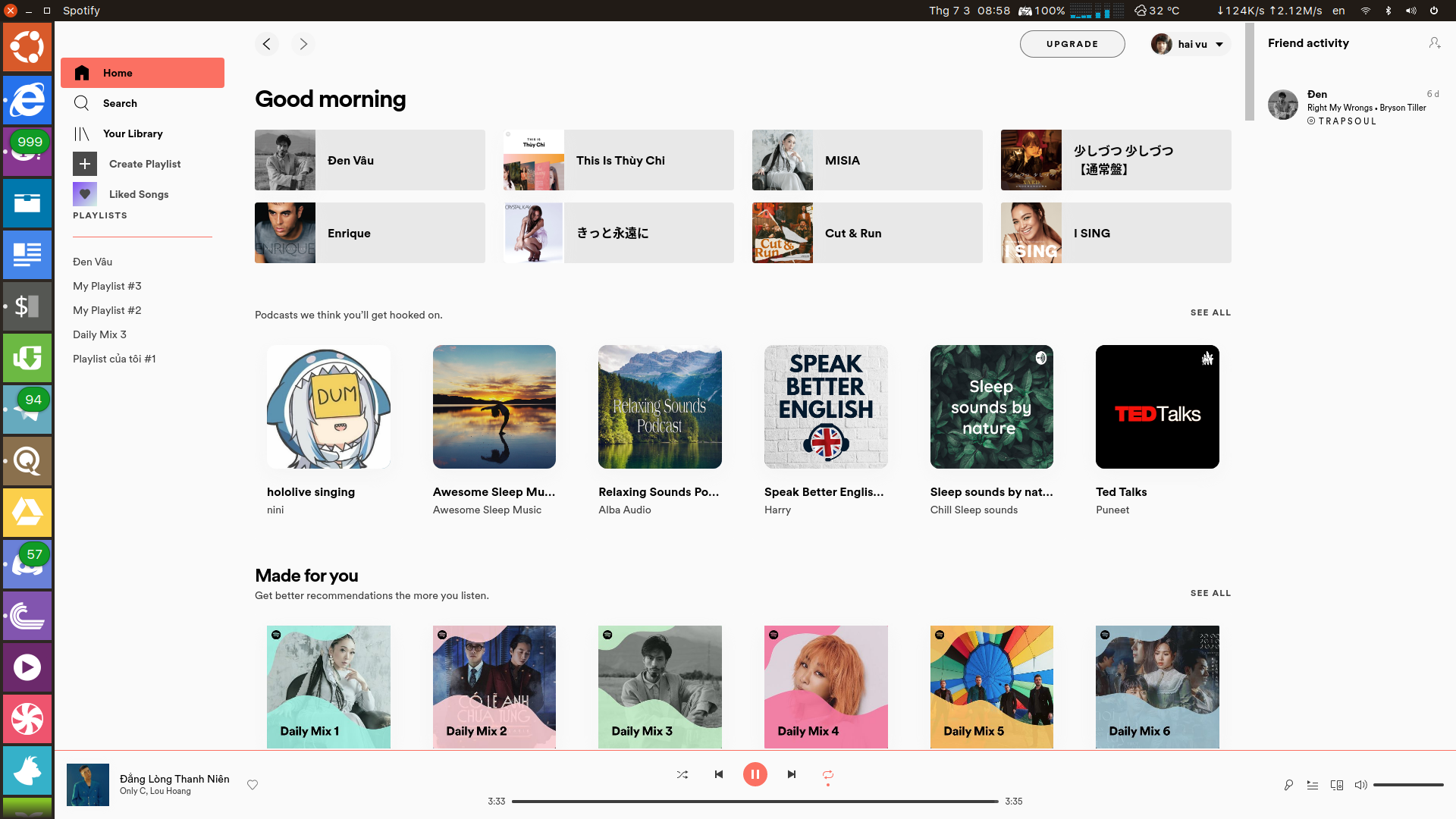This screenshot has height=819, width=1456.
Task: Open system volume indicator in top bar
Action: click(1410, 11)
